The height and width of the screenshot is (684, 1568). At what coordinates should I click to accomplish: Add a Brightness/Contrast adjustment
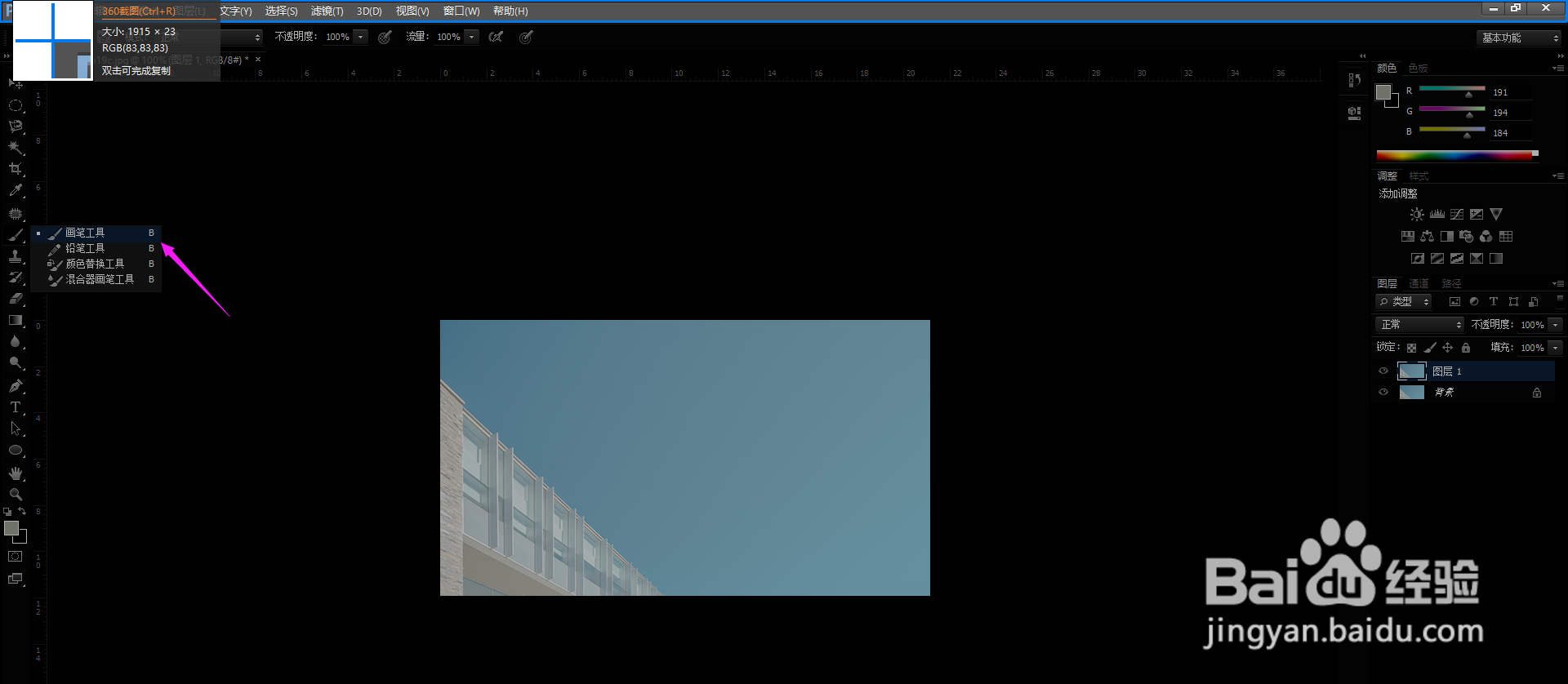(1417, 214)
